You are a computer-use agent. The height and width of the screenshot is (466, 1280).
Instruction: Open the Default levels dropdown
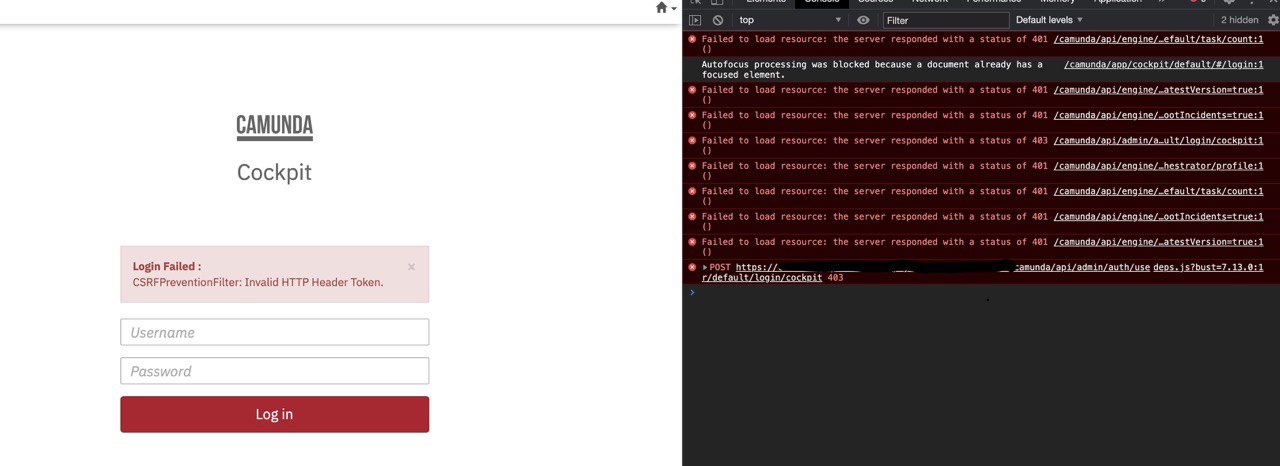[x=1049, y=20]
